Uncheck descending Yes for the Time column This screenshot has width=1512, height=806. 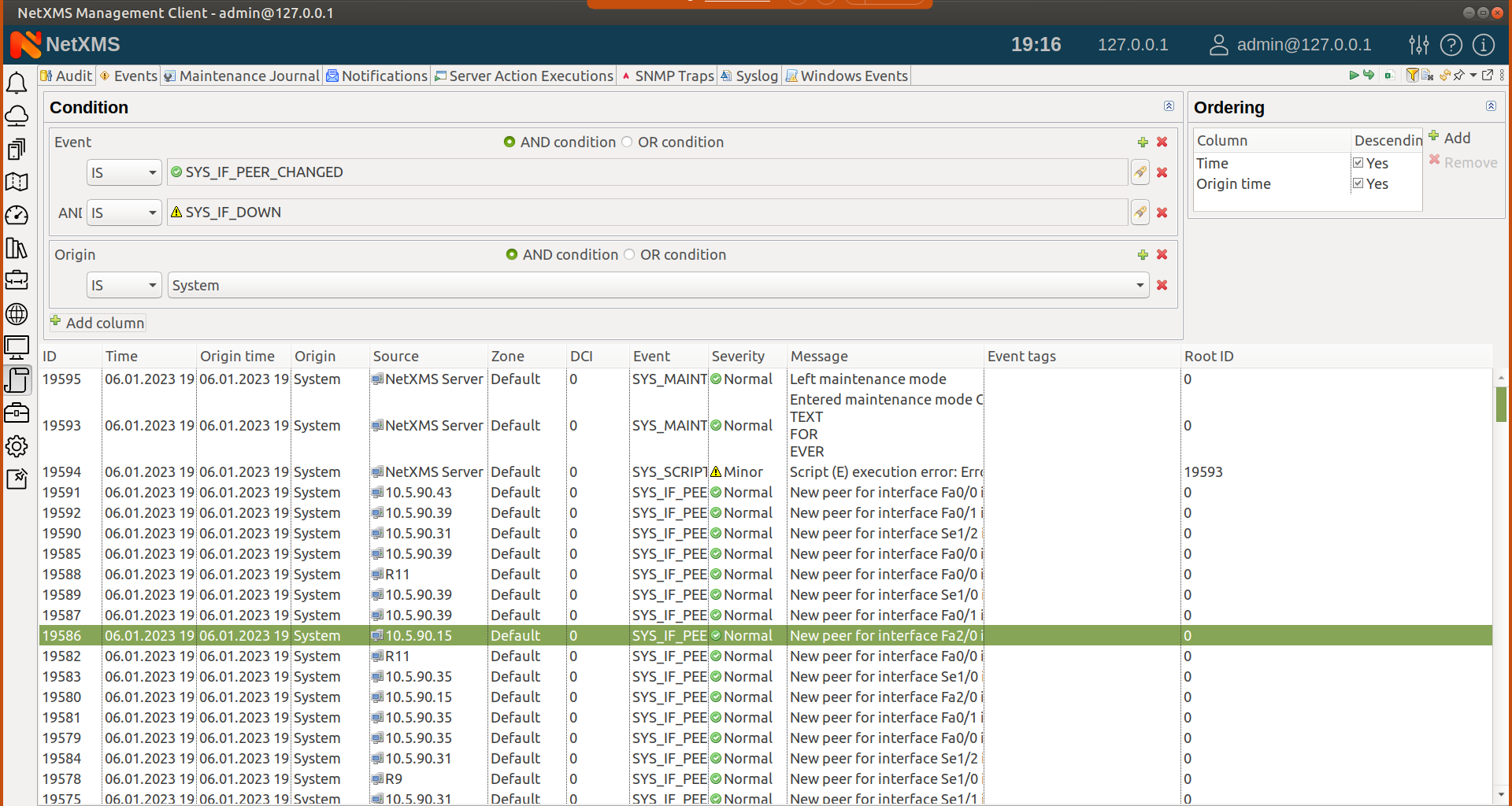tap(1359, 163)
